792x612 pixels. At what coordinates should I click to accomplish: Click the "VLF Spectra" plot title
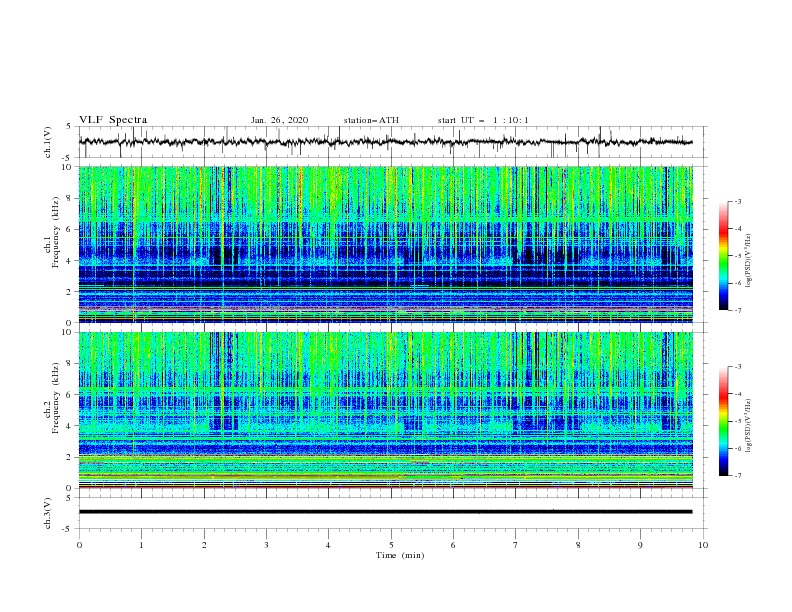[113, 120]
